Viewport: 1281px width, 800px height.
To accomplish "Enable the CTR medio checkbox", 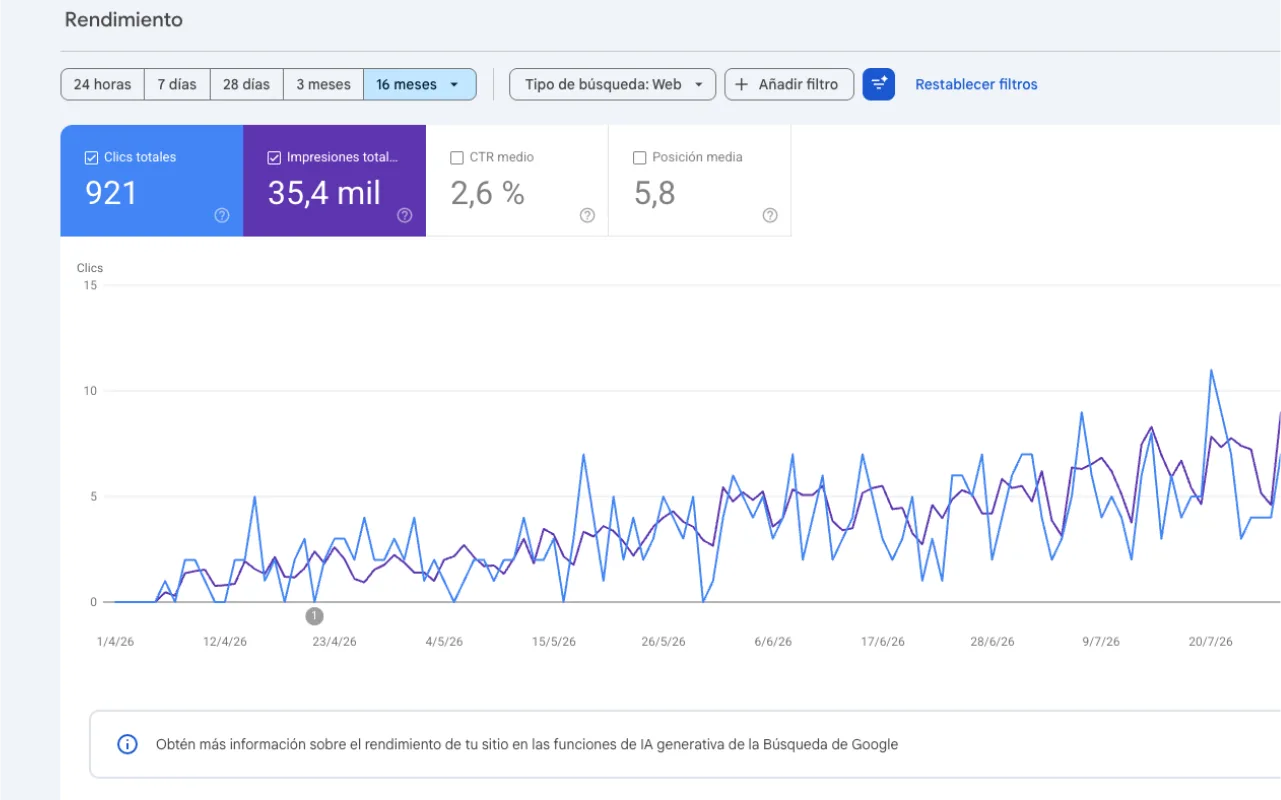I will click(457, 157).
